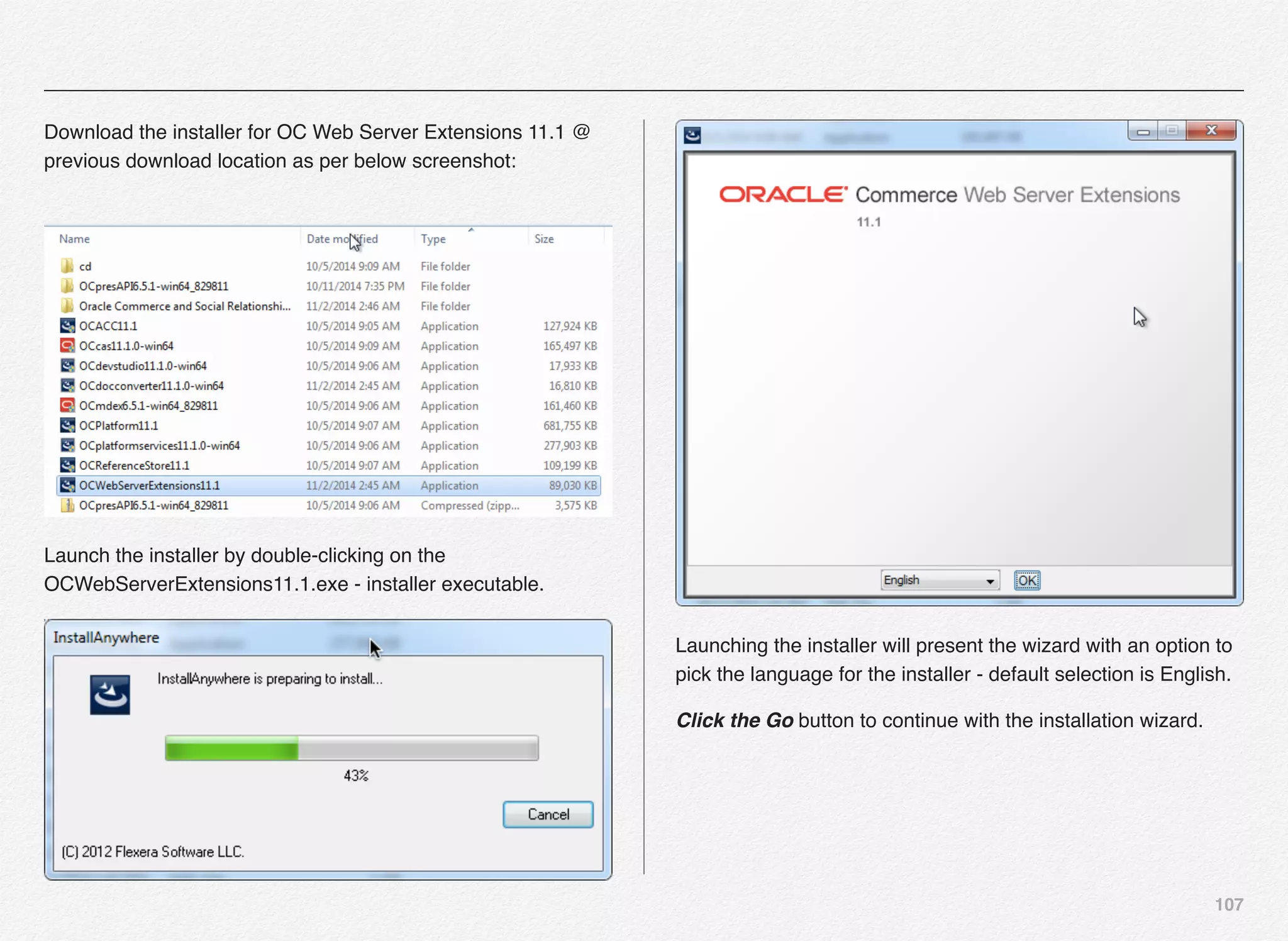This screenshot has height=941, width=1288.
Task: Click the OCReferenceStore11.1 application icon
Action: (67, 465)
